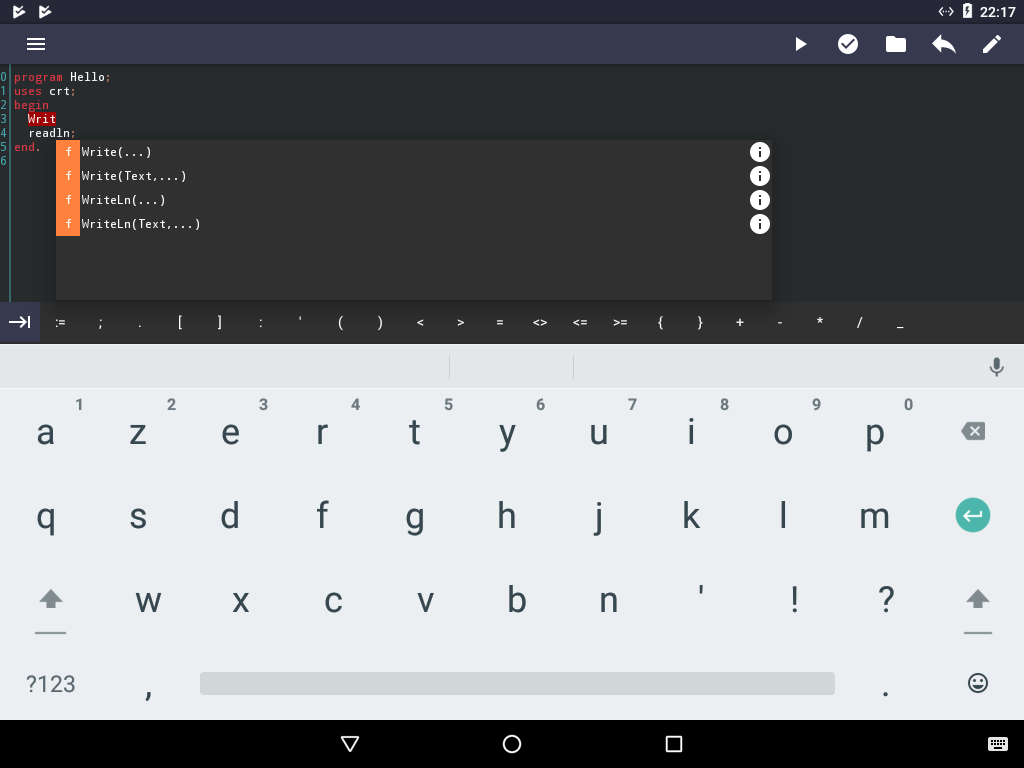
Task: Open the hamburger navigation menu
Action: coord(36,44)
